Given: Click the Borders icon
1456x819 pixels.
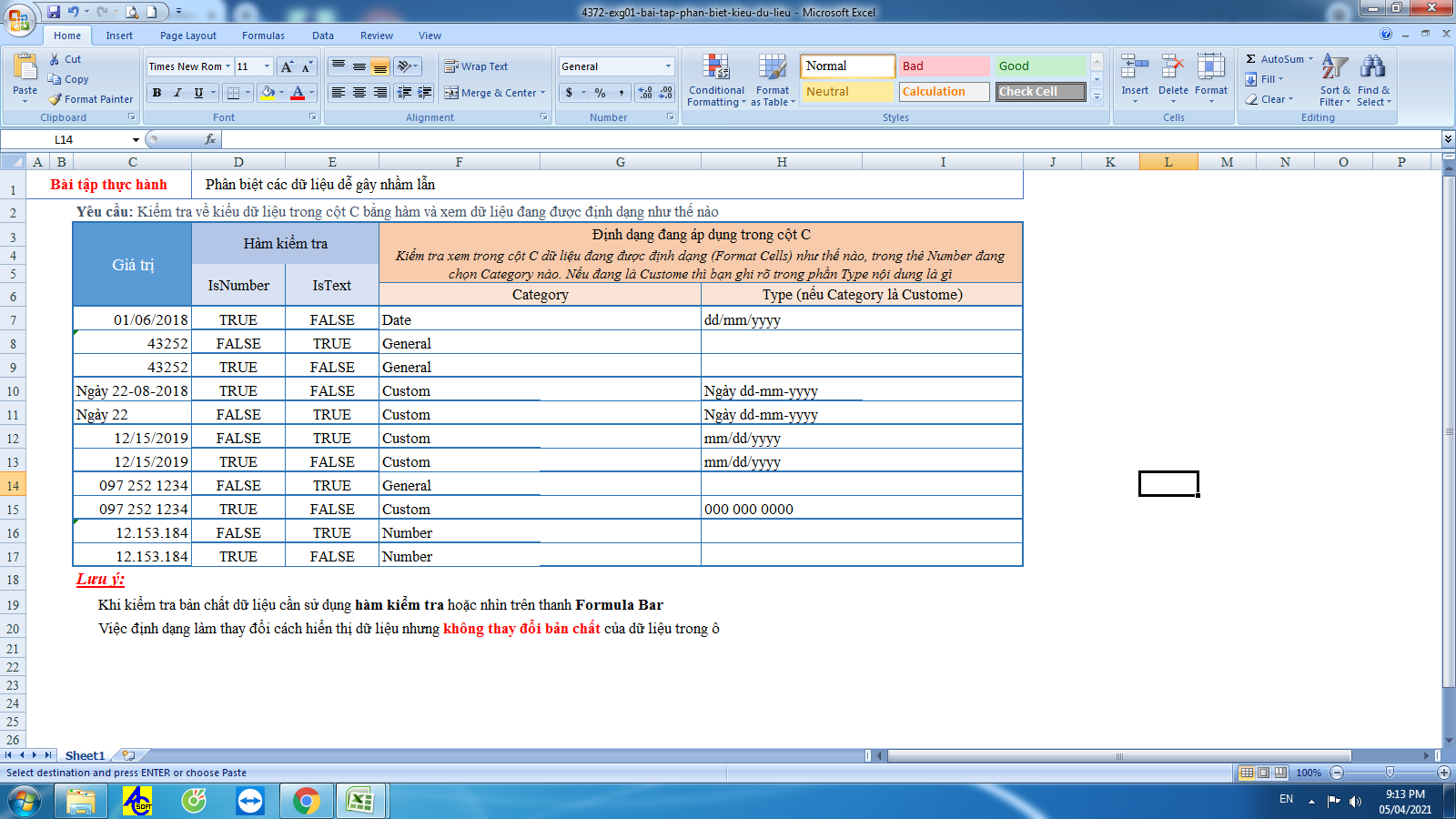Looking at the screenshot, I should tap(233, 93).
